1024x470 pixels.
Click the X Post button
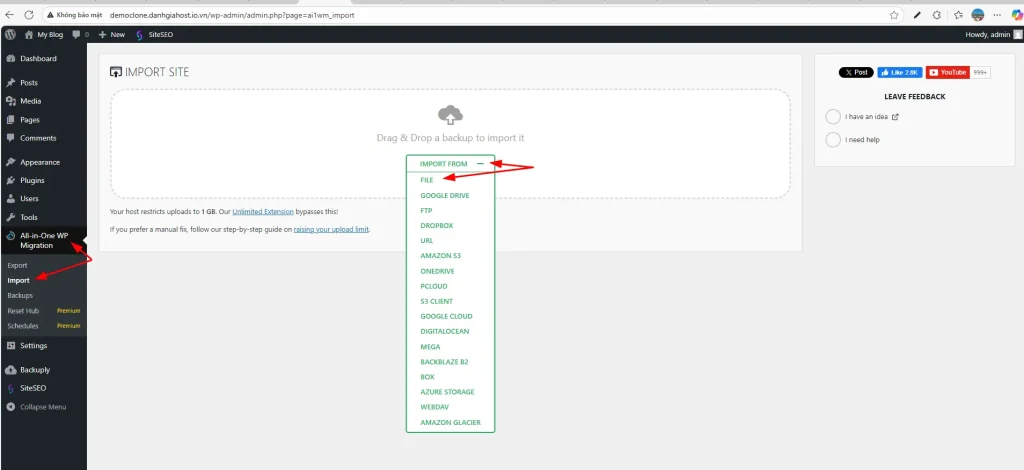tap(856, 72)
